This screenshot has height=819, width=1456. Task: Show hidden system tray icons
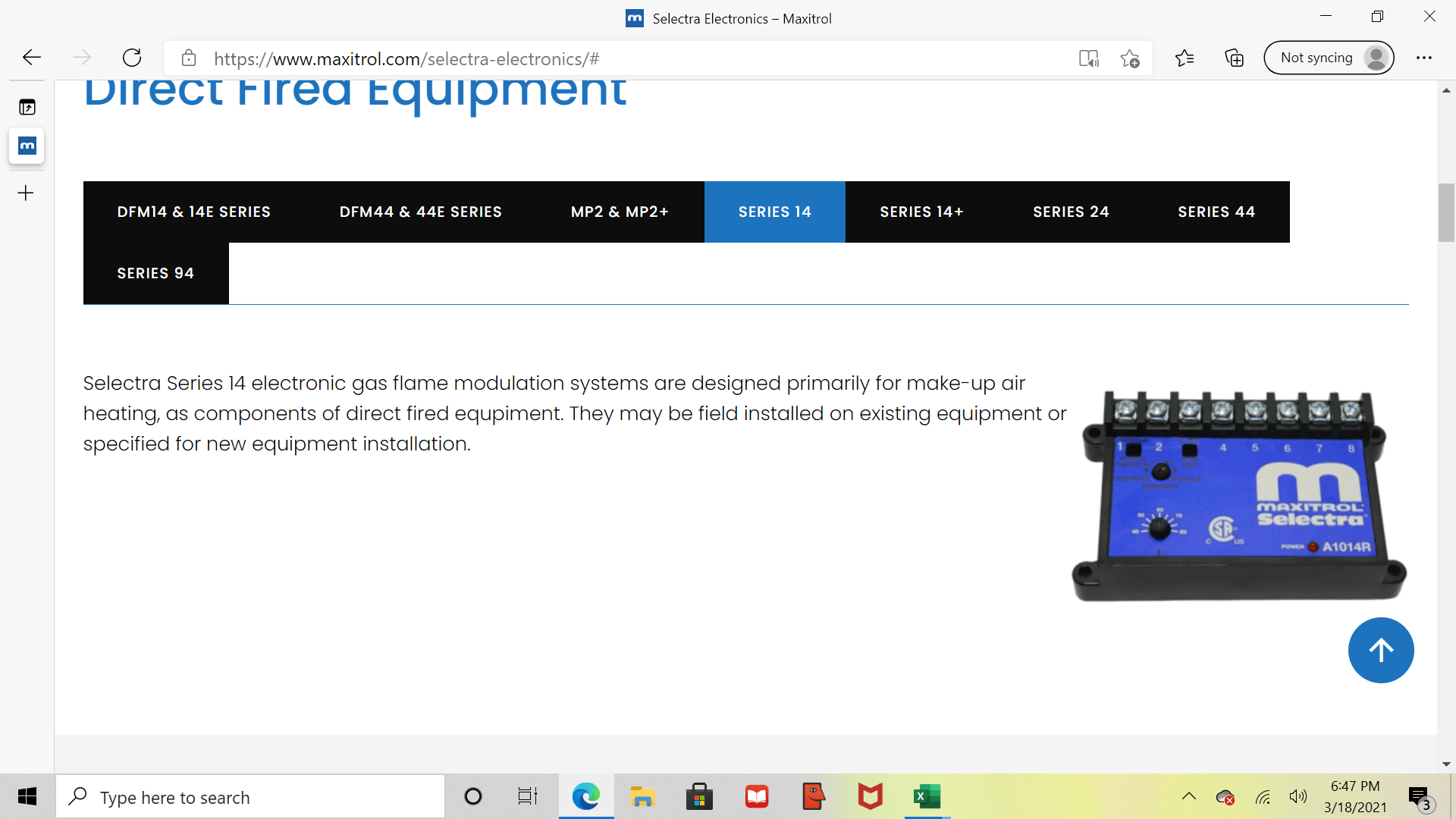click(x=1189, y=797)
